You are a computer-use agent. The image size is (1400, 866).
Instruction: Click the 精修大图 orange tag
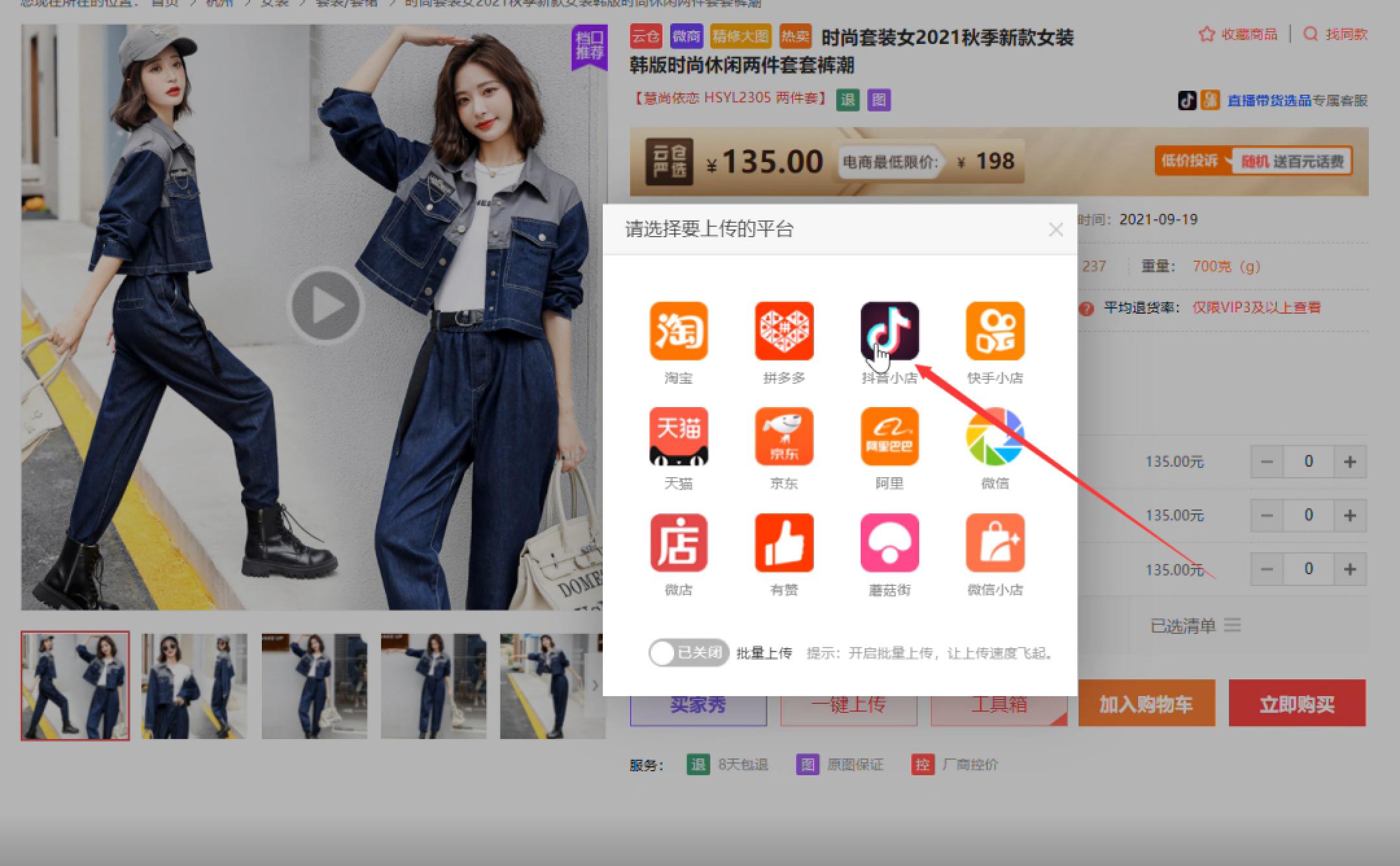pos(740,36)
